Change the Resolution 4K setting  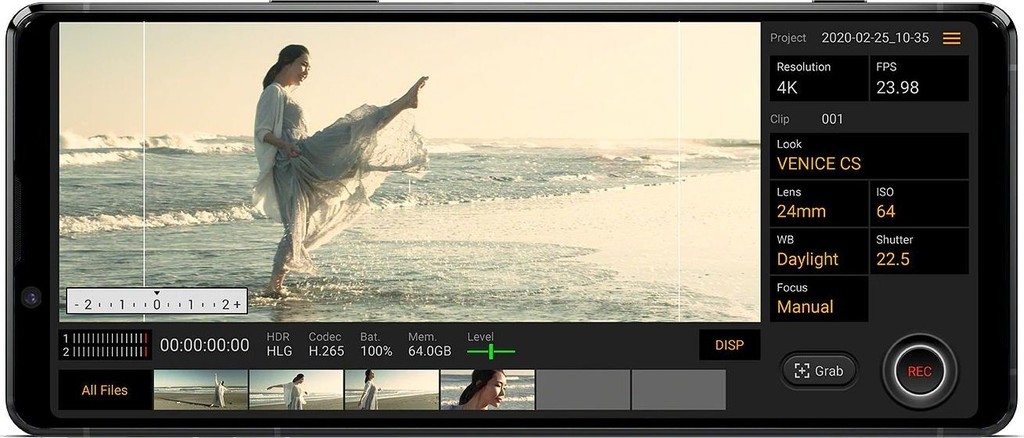818,78
